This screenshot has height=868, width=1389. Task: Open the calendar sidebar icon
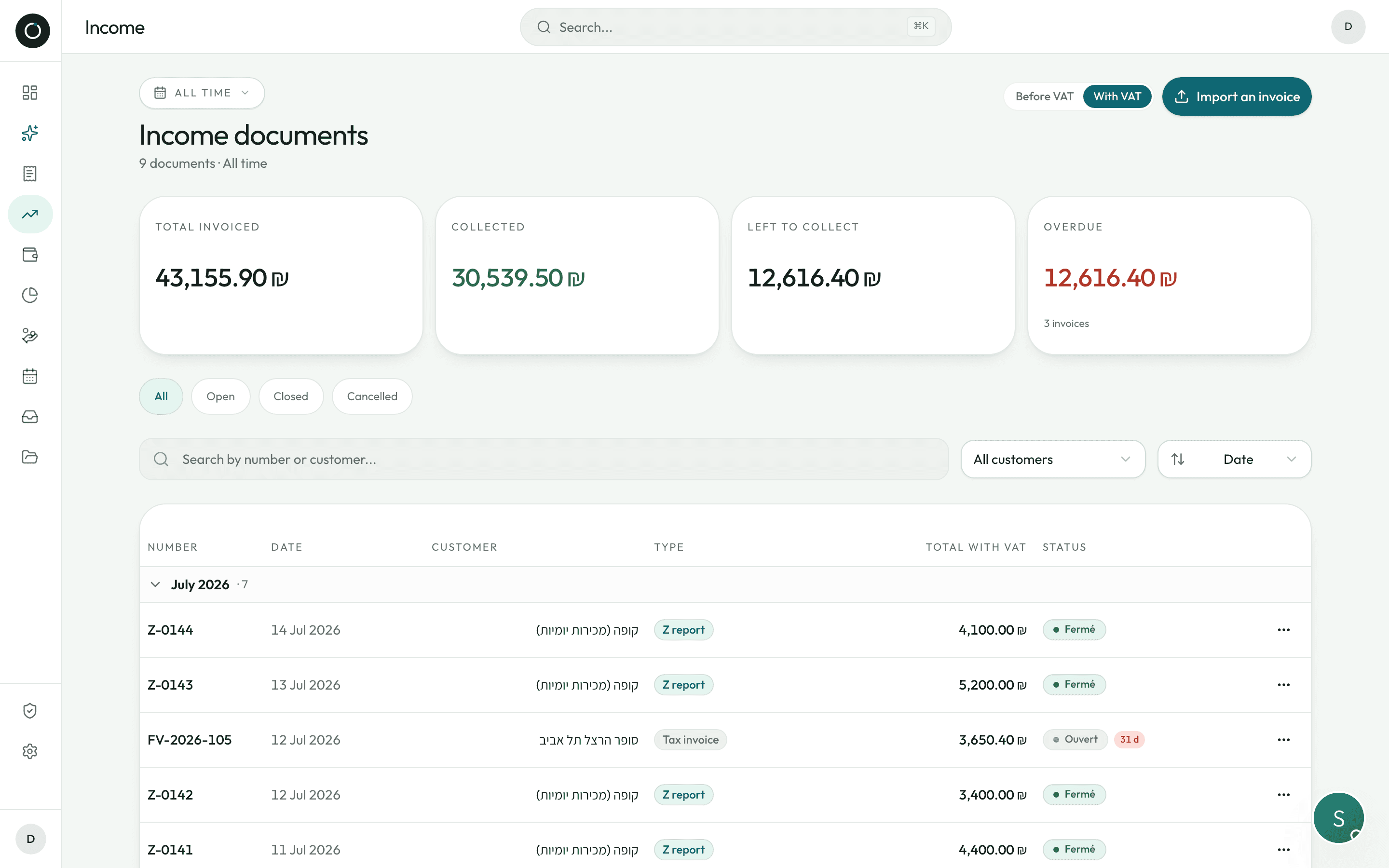[x=30, y=376]
